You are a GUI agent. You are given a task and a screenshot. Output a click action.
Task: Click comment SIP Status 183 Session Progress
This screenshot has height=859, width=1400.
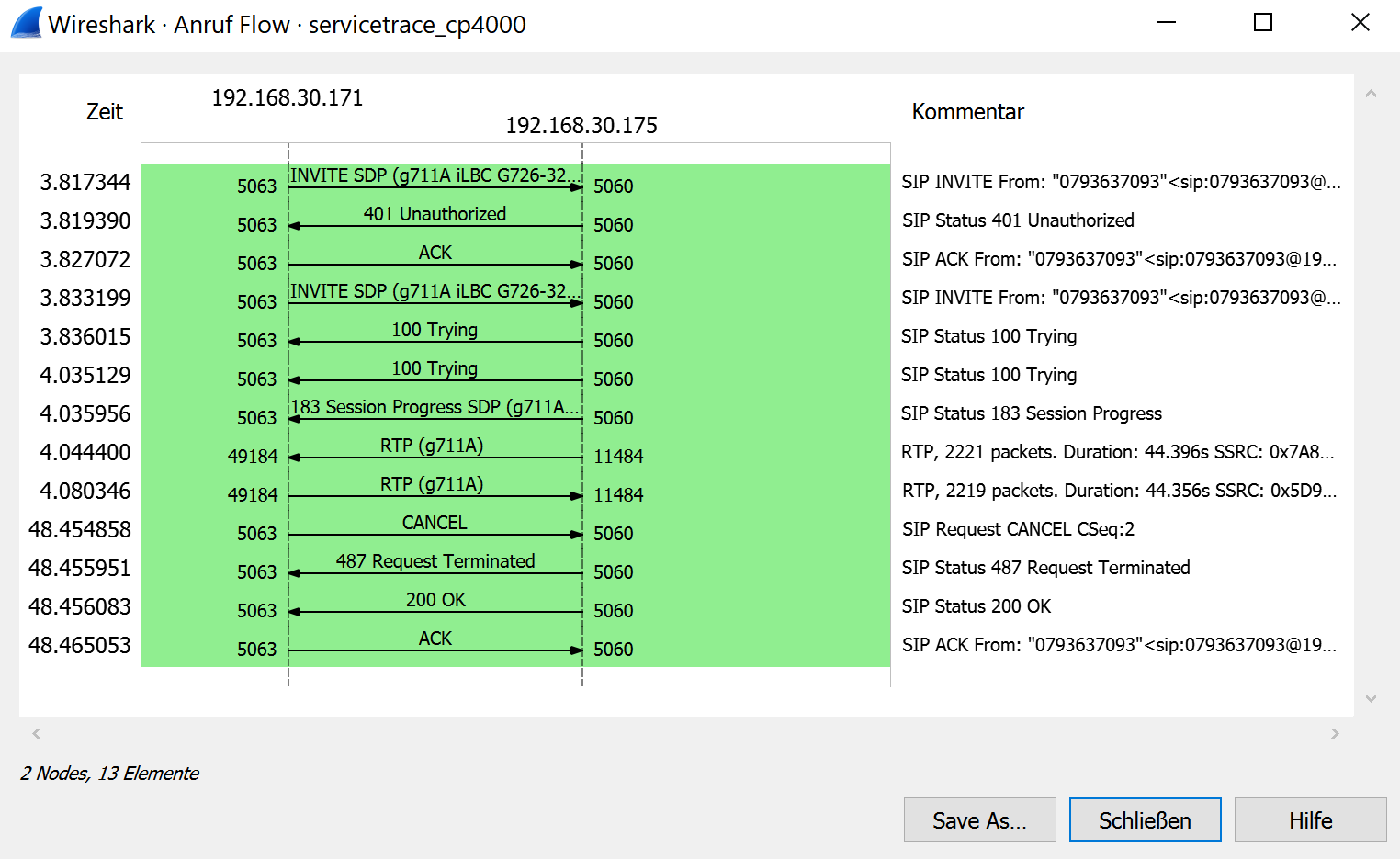[1032, 413]
